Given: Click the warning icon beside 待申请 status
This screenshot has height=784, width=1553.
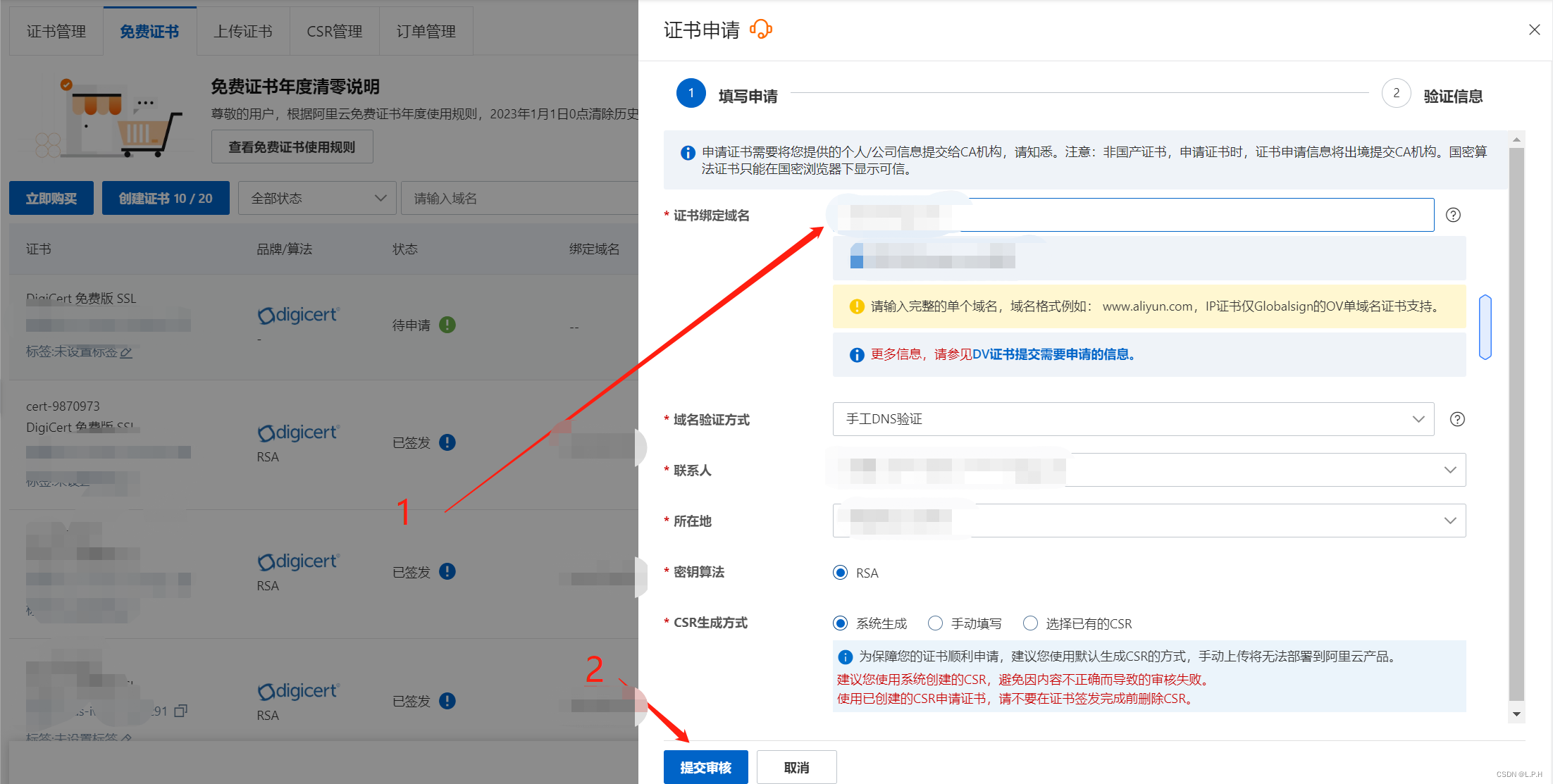Looking at the screenshot, I should (x=447, y=325).
